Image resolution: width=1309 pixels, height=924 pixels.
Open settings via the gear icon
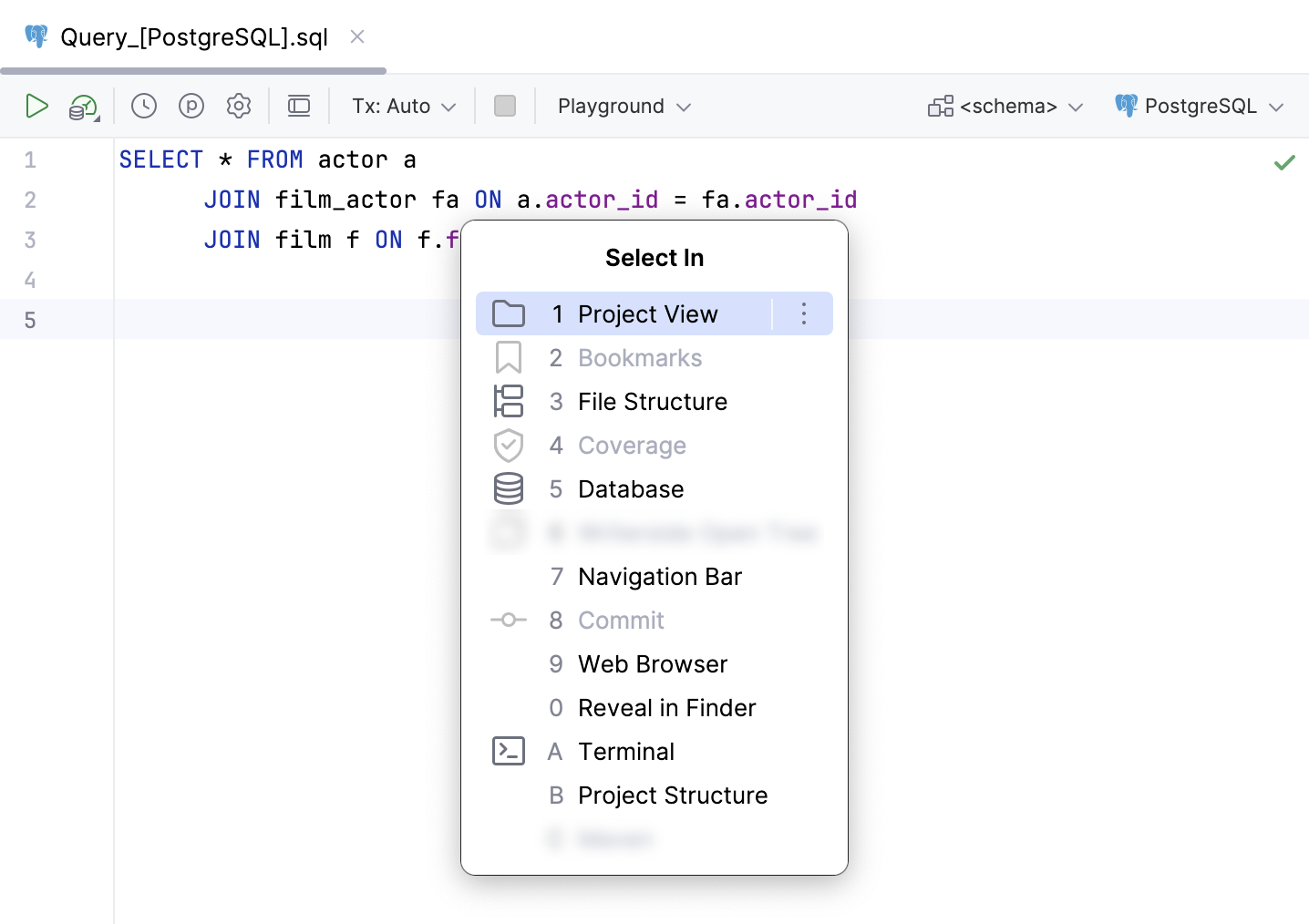(x=238, y=106)
